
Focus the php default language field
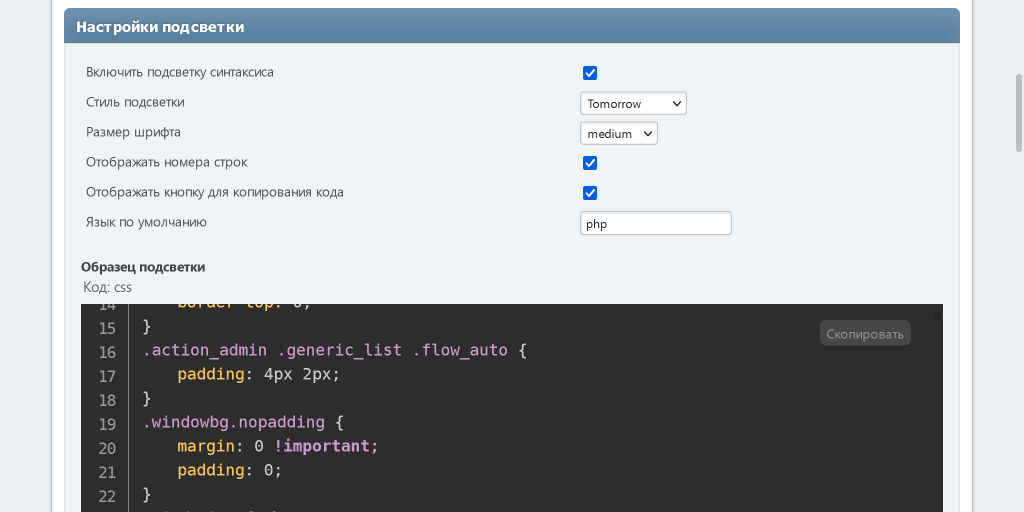click(655, 224)
